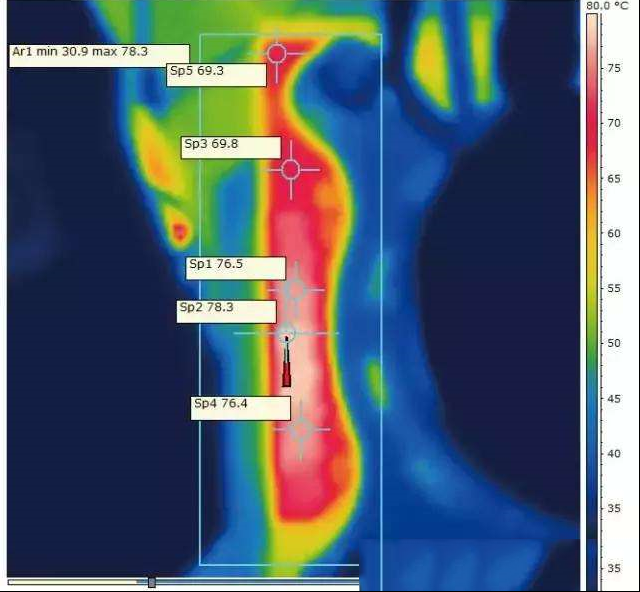Click the Sp1 spot crosshair marker
The width and height of the screenshot is (640, 592).
pyautogui.click(x=296, y=290)
